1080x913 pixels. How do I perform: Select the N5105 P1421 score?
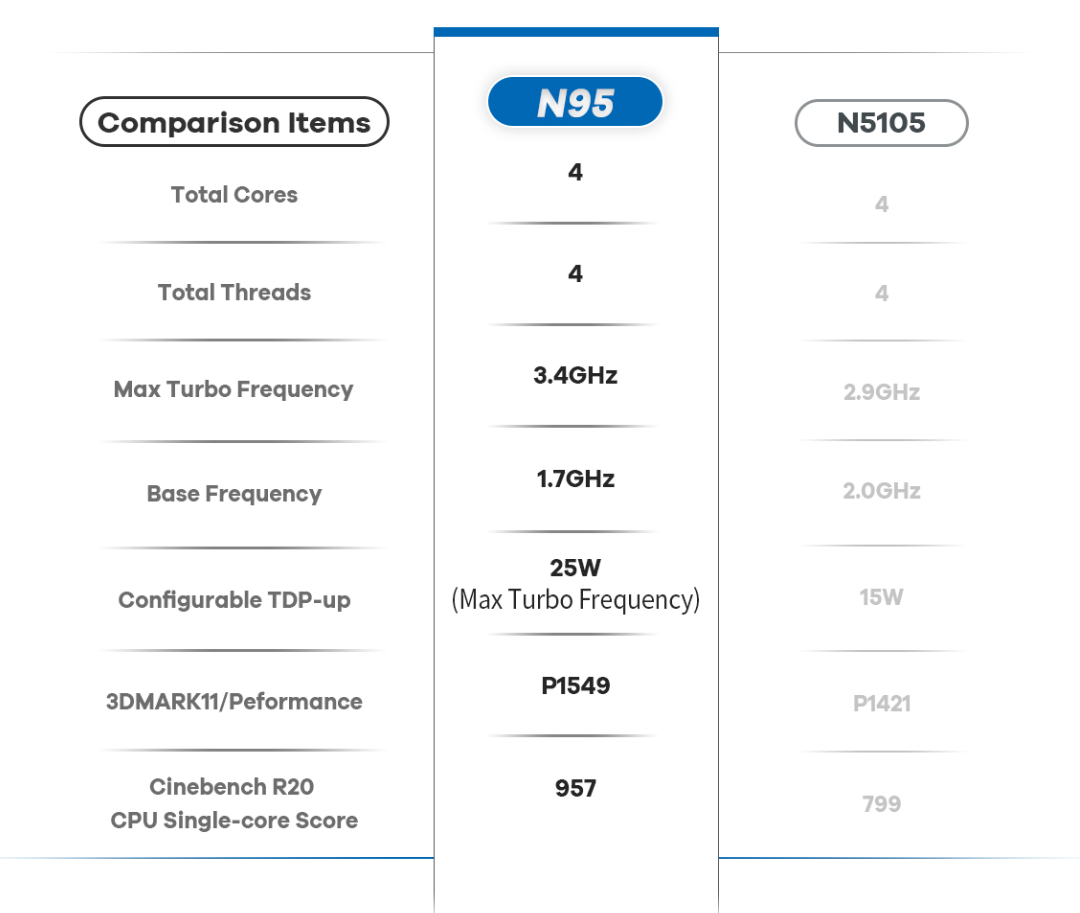point(882,704)
